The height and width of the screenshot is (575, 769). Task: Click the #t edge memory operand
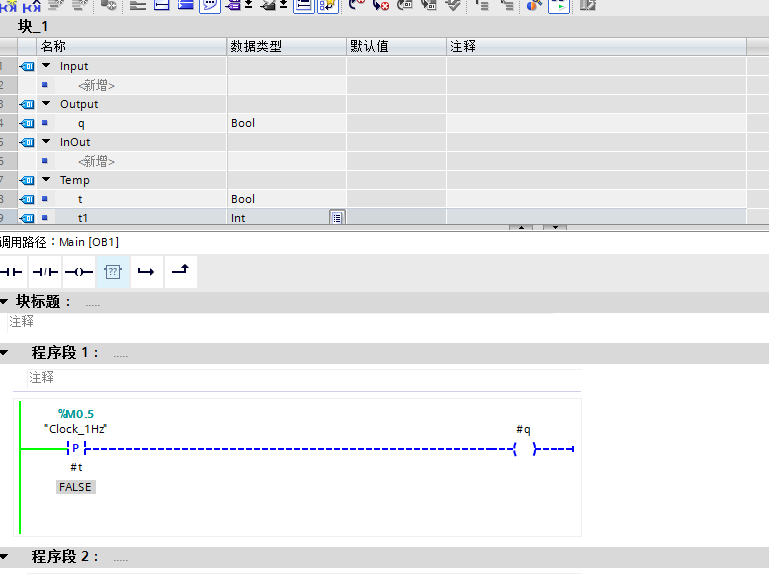coord(76,467)
